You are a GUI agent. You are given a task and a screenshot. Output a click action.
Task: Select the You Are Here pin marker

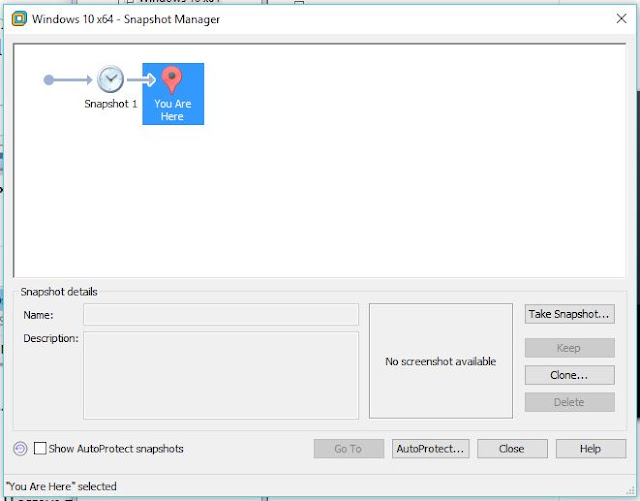coord(172,80)
